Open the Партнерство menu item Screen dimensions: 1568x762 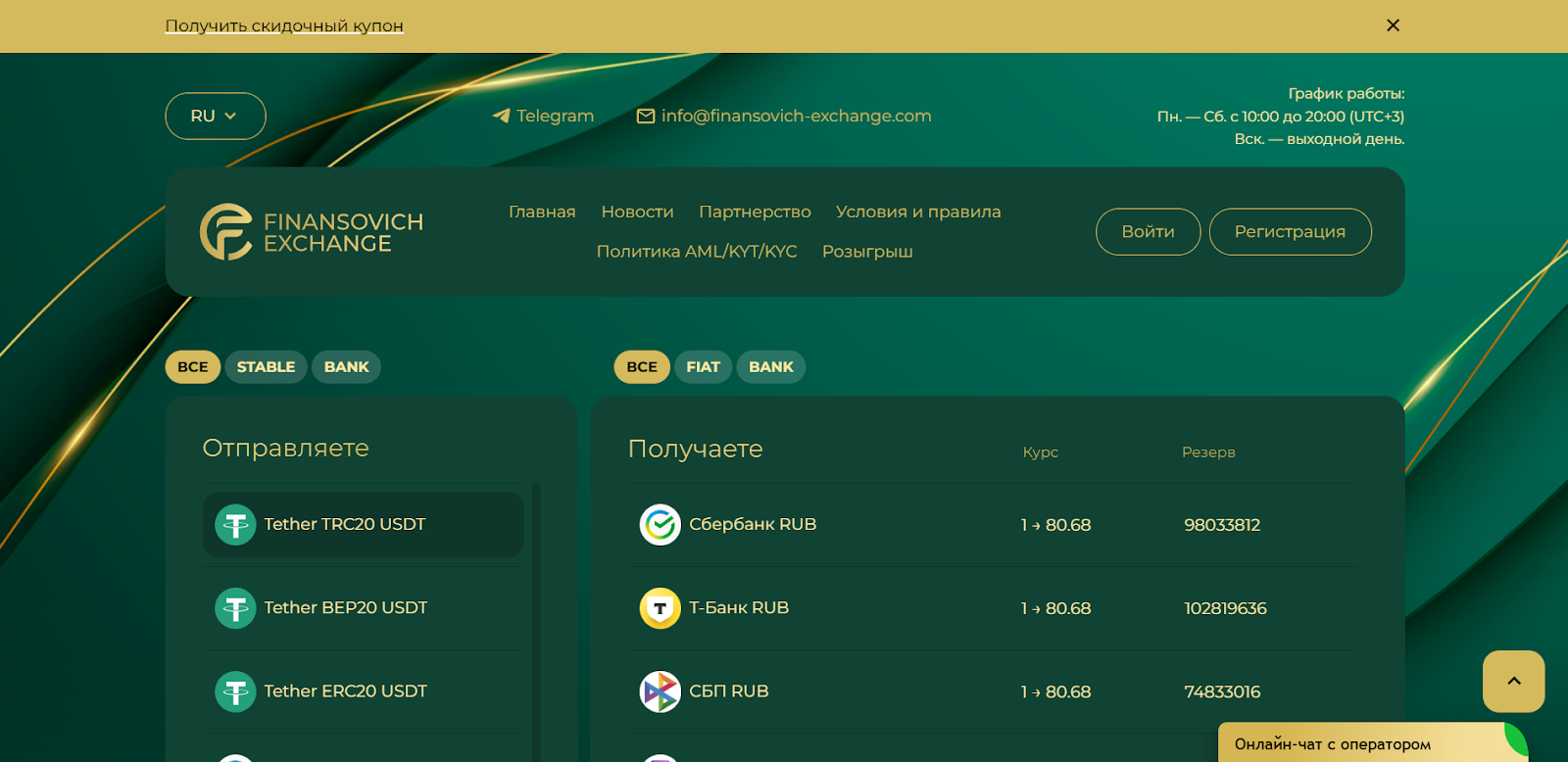click(755, 212)
